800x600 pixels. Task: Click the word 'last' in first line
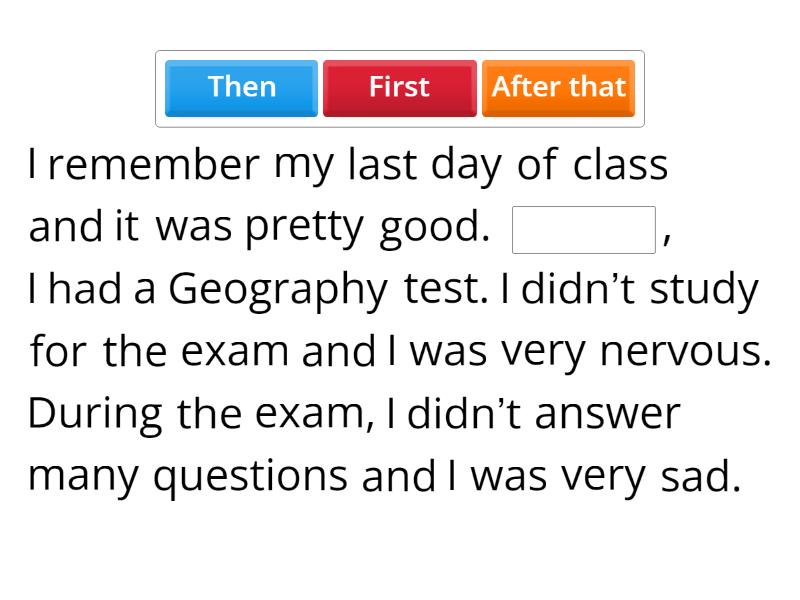click(x=381, y=166)
